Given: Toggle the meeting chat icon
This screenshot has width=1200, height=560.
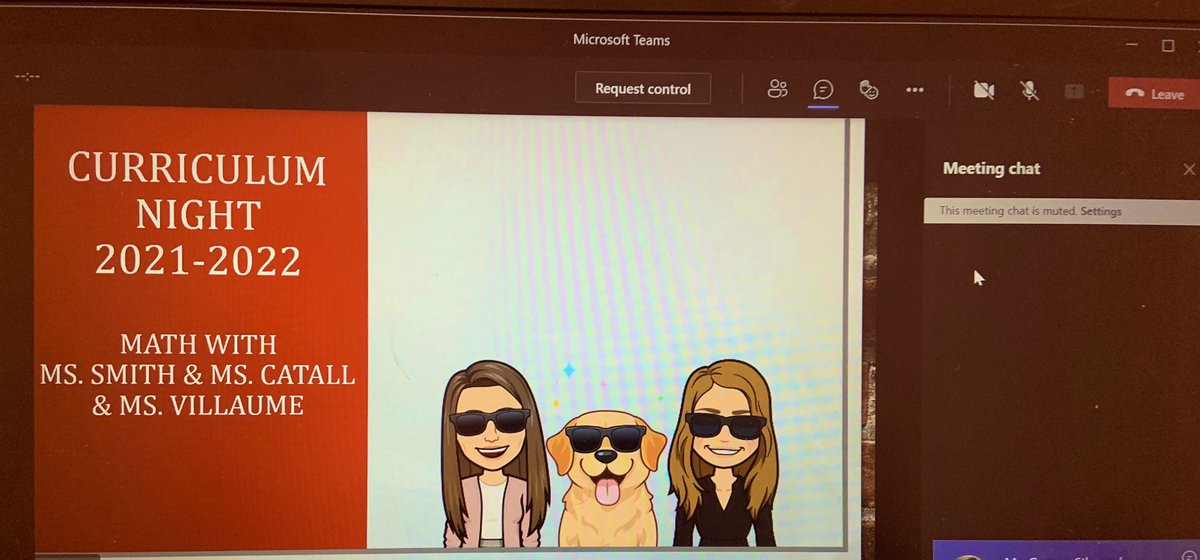Looking at the screenshot, I should click(x=823, y=90).
